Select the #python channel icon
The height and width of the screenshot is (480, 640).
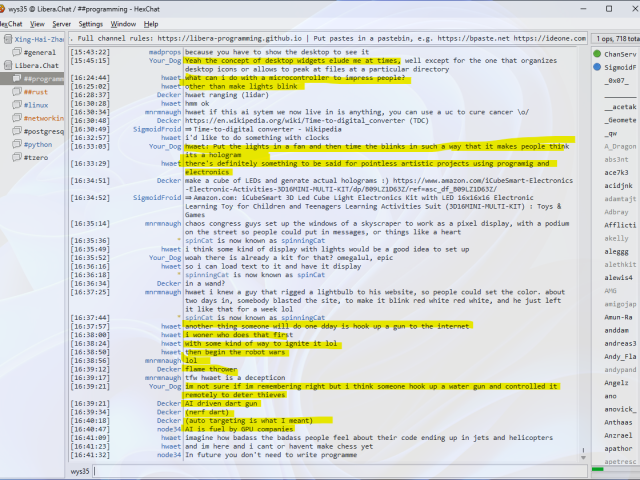tap(16, 143)
